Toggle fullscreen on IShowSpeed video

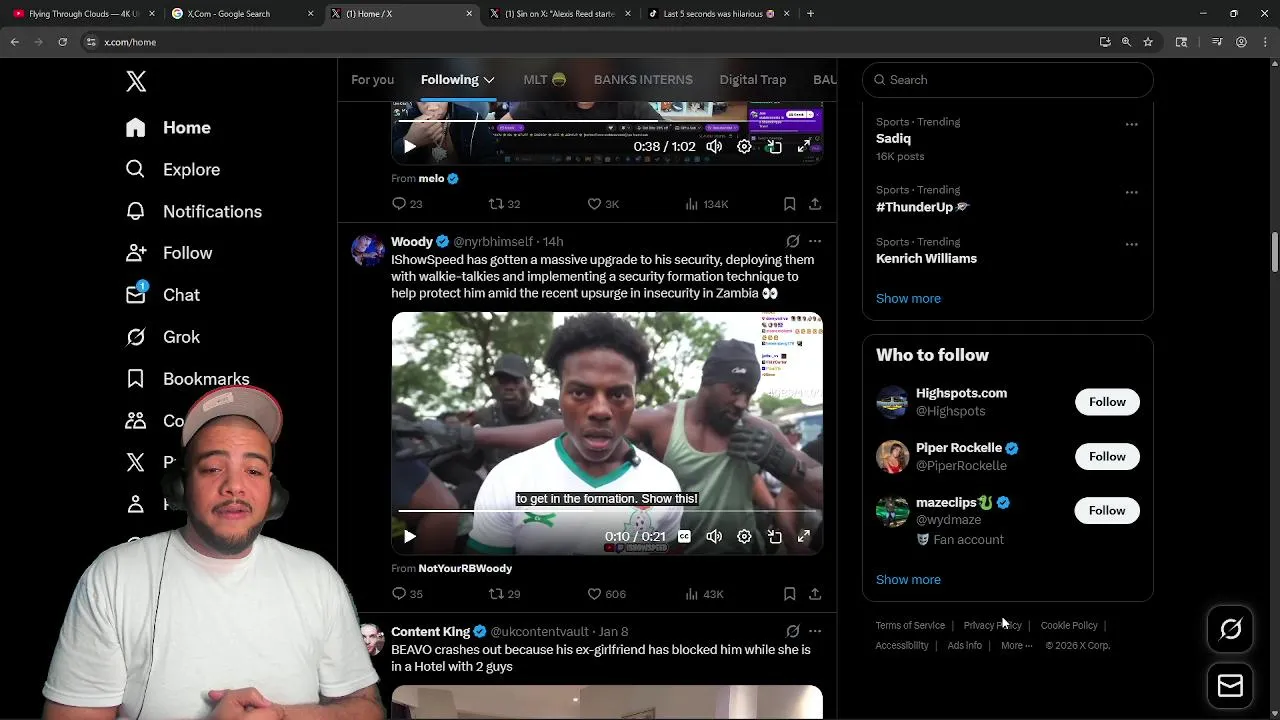804,537
